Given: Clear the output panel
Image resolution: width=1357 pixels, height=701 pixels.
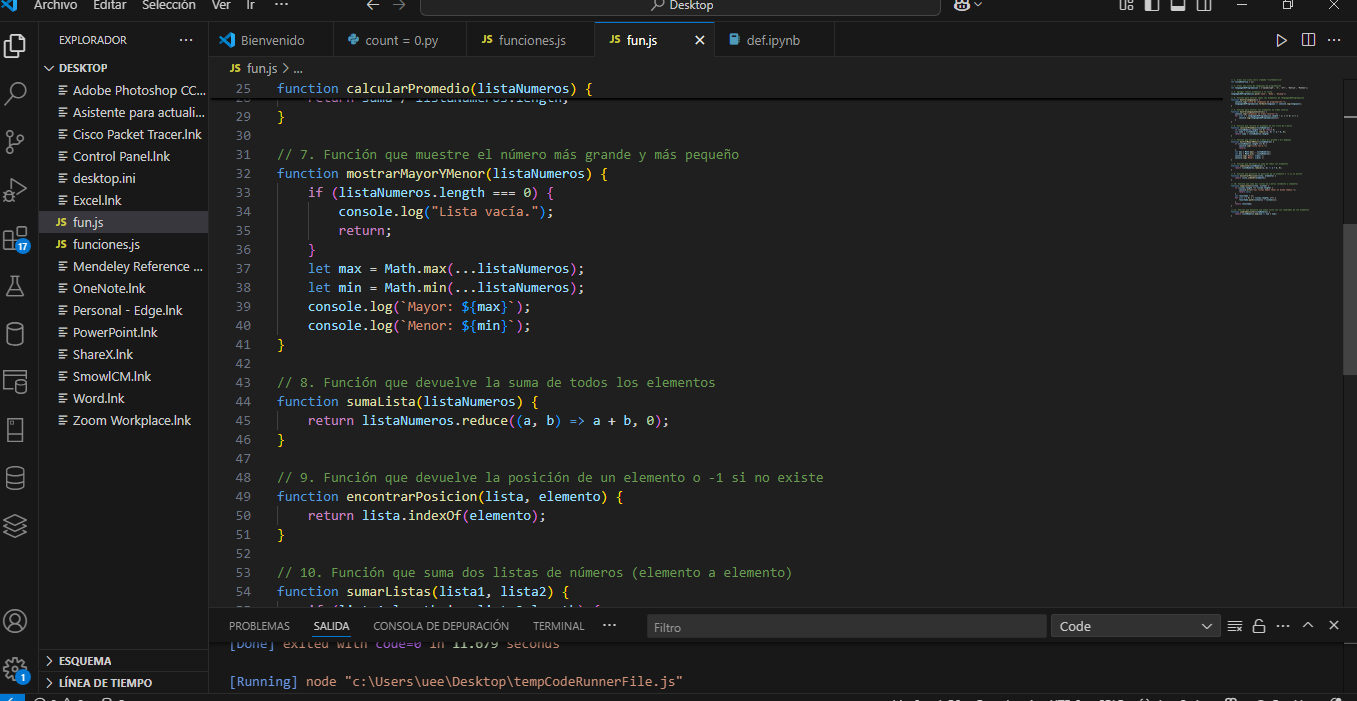Looking at the screenshot, I should pyautogui.click(x=1235, y=626).
